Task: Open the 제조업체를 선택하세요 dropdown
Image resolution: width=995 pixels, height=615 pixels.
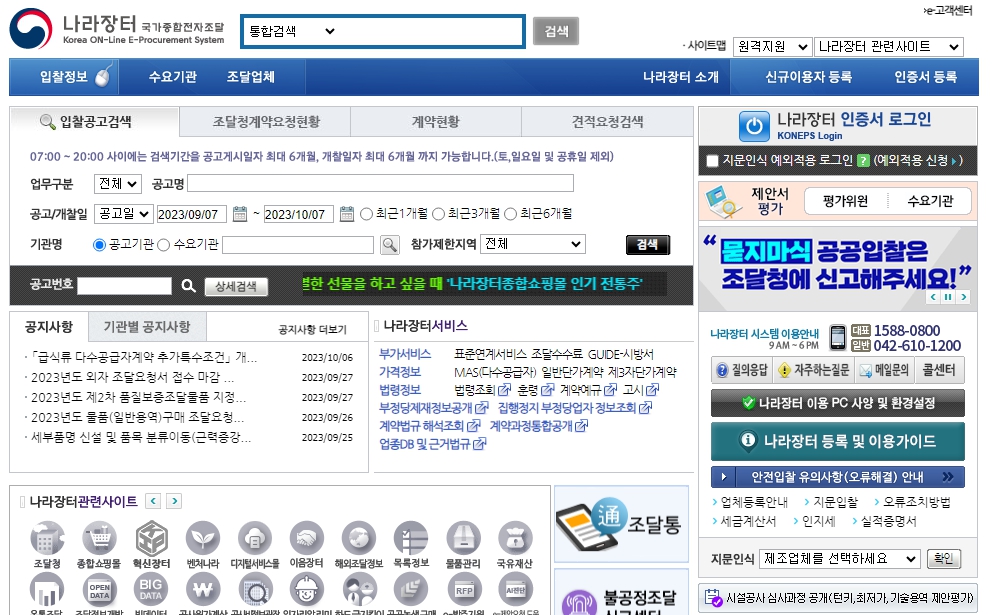Action: [840, 559]
